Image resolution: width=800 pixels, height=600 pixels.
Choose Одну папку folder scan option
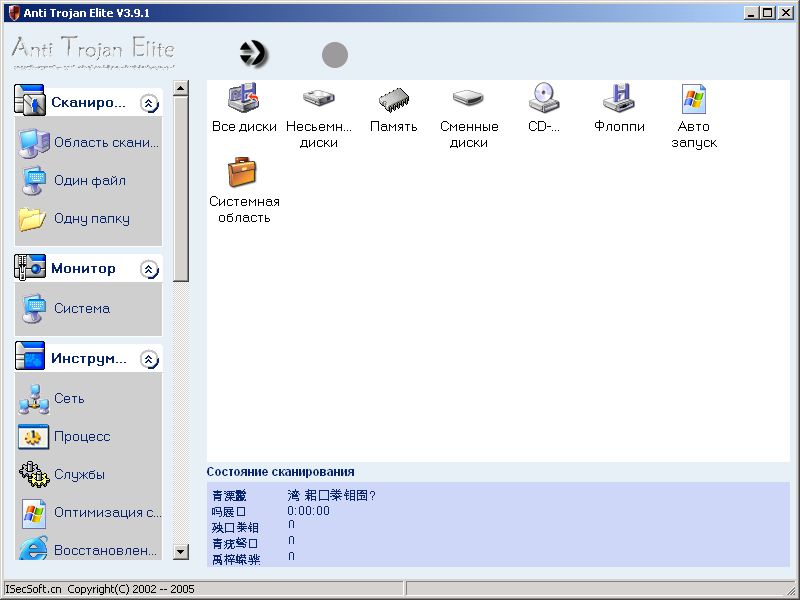pyautogui.click(x=74, y=218)
